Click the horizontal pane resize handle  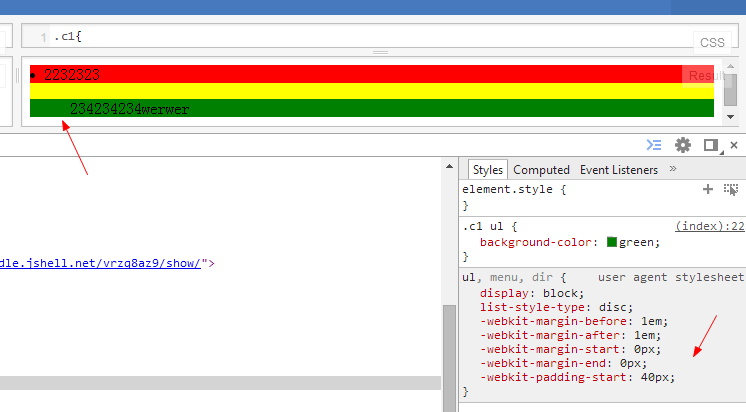pos(380,52)
